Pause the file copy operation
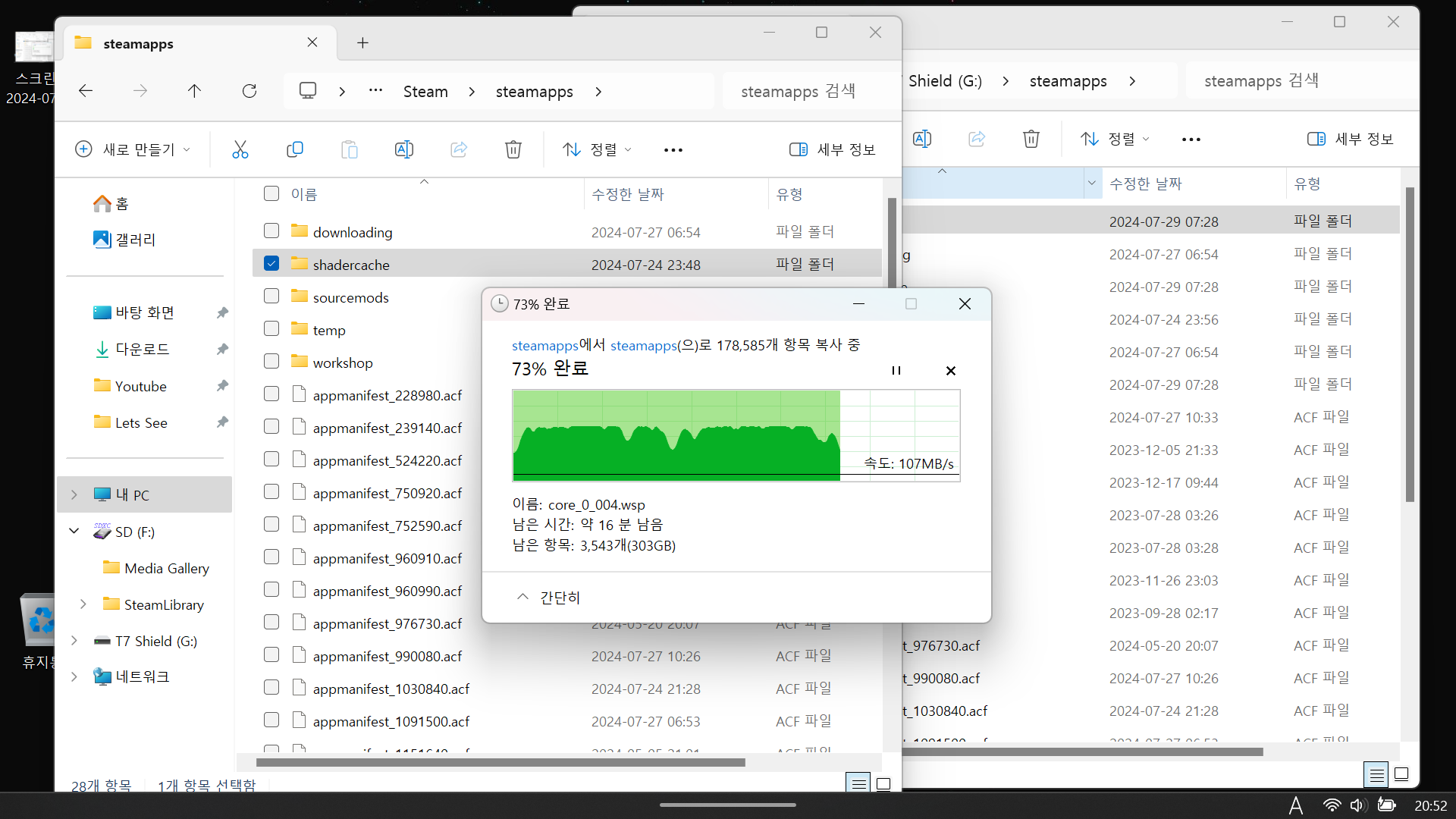Image resolution: width=1456 pixels, height=819 pixels. [896, 370]
